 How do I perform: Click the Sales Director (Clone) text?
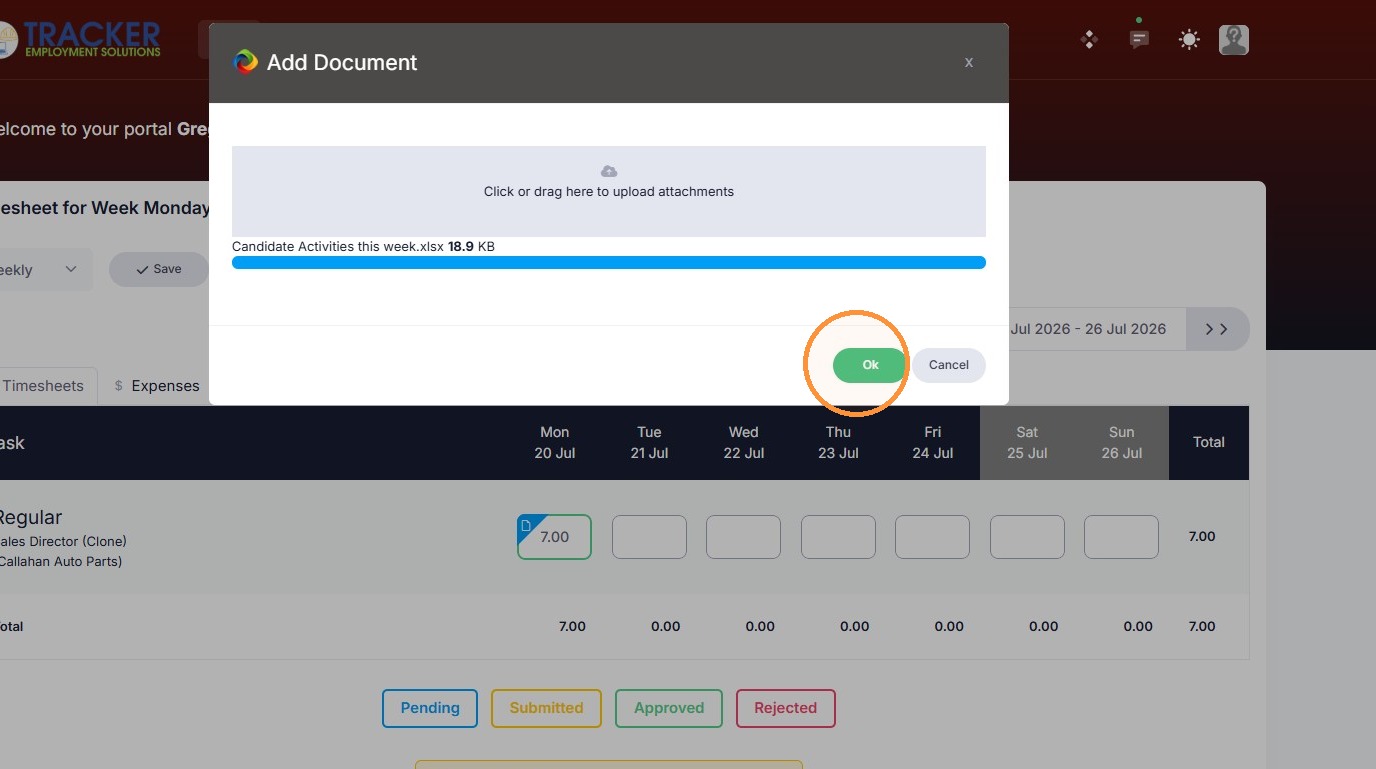pos(63,541)
